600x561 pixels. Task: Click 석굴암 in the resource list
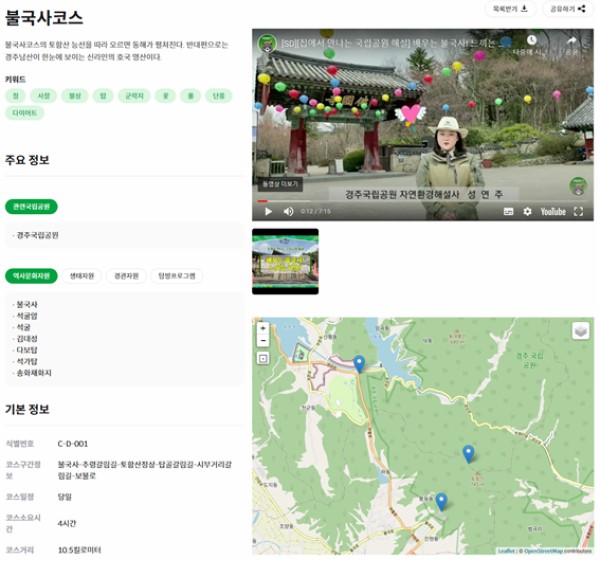pyautogui.click(x=27, y=316)
